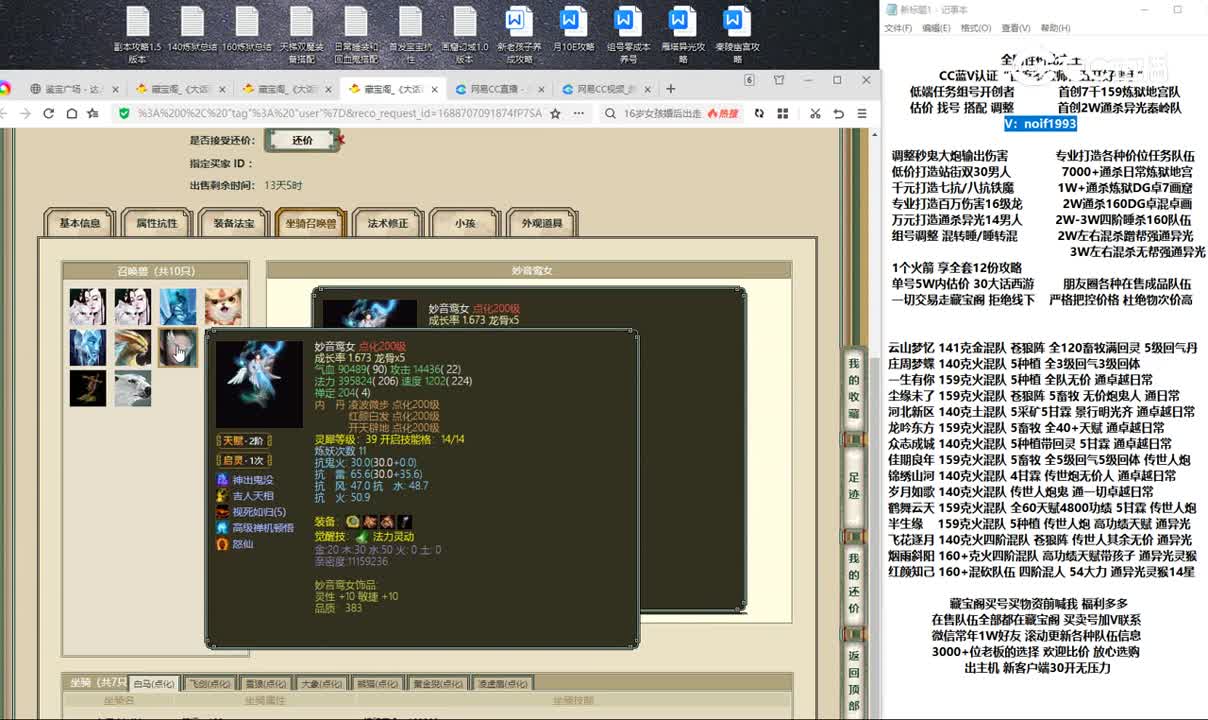This screenshot has width=1208, height=720.
Task: Select the 大象(点化) mount tab
Action: [x=322, y=684]
